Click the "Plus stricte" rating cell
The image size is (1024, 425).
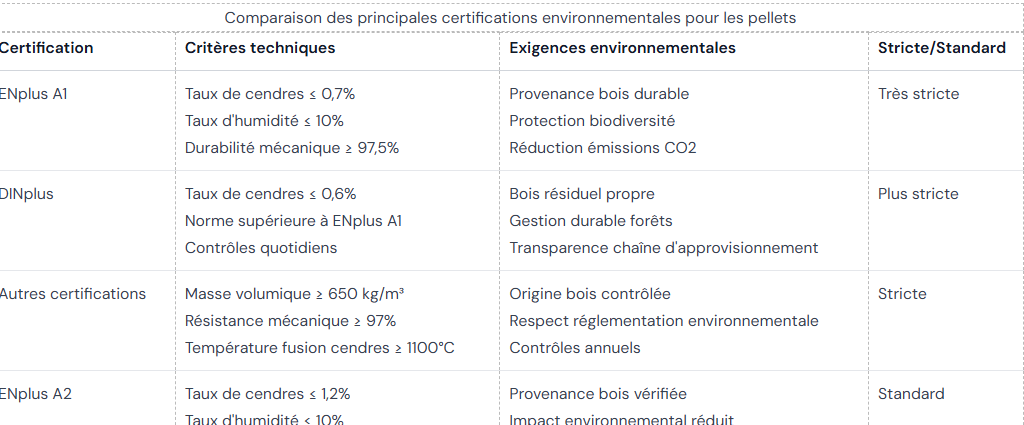click(918, 194)
